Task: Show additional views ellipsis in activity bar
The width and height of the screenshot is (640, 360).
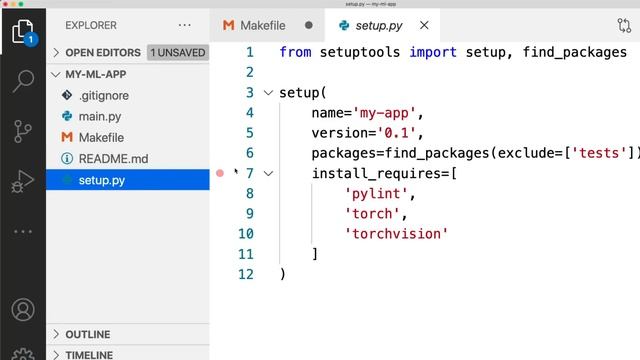Action: [23, 231]
